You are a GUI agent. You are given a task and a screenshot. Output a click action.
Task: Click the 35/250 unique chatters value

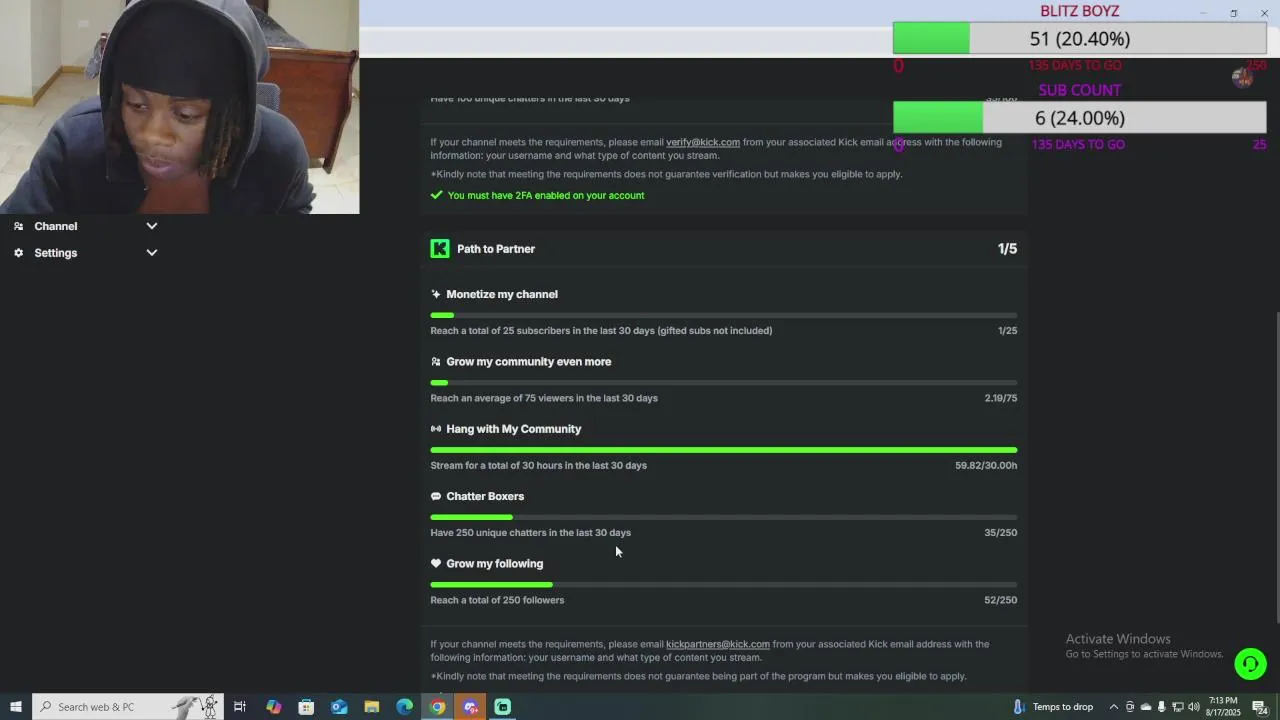point(1001,533)
